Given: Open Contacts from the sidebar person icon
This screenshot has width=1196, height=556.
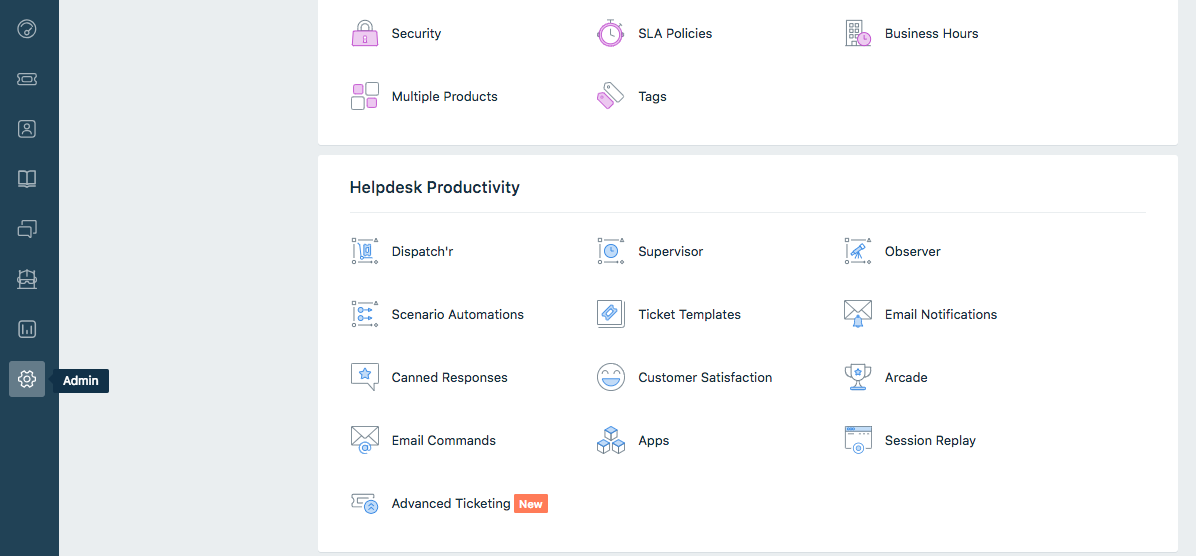Looking at the screenshot, I should pyautogui.click(x=27, y=129).
